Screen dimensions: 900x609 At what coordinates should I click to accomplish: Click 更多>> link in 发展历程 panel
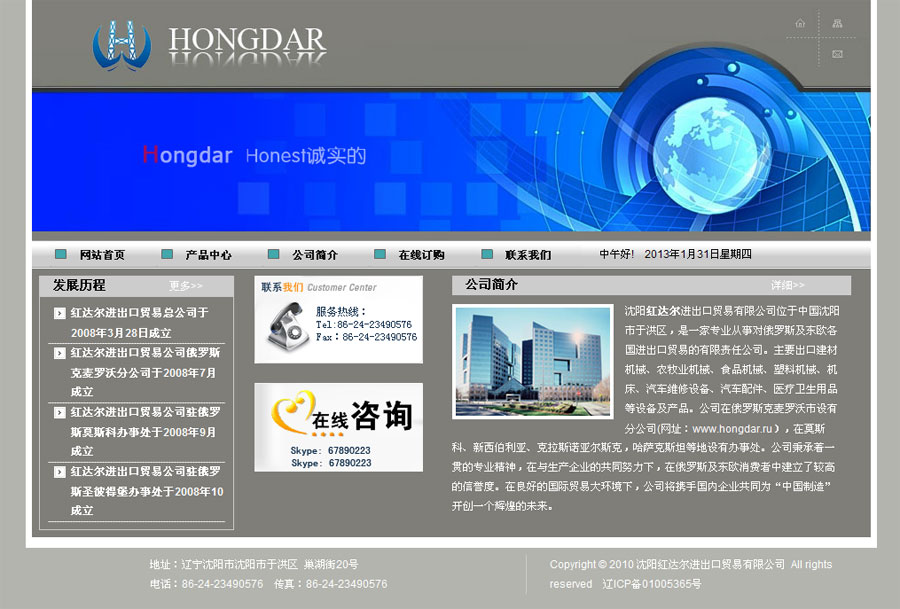coord(185,286)
